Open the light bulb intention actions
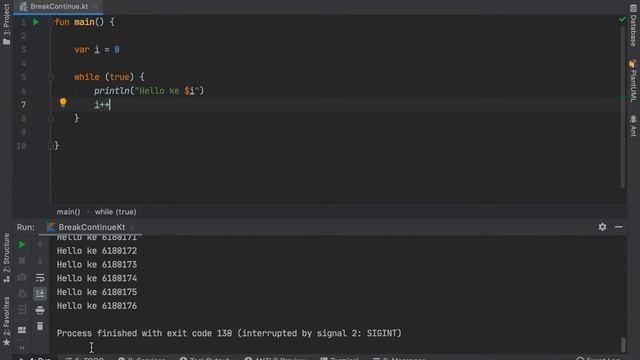 point(63,102)
